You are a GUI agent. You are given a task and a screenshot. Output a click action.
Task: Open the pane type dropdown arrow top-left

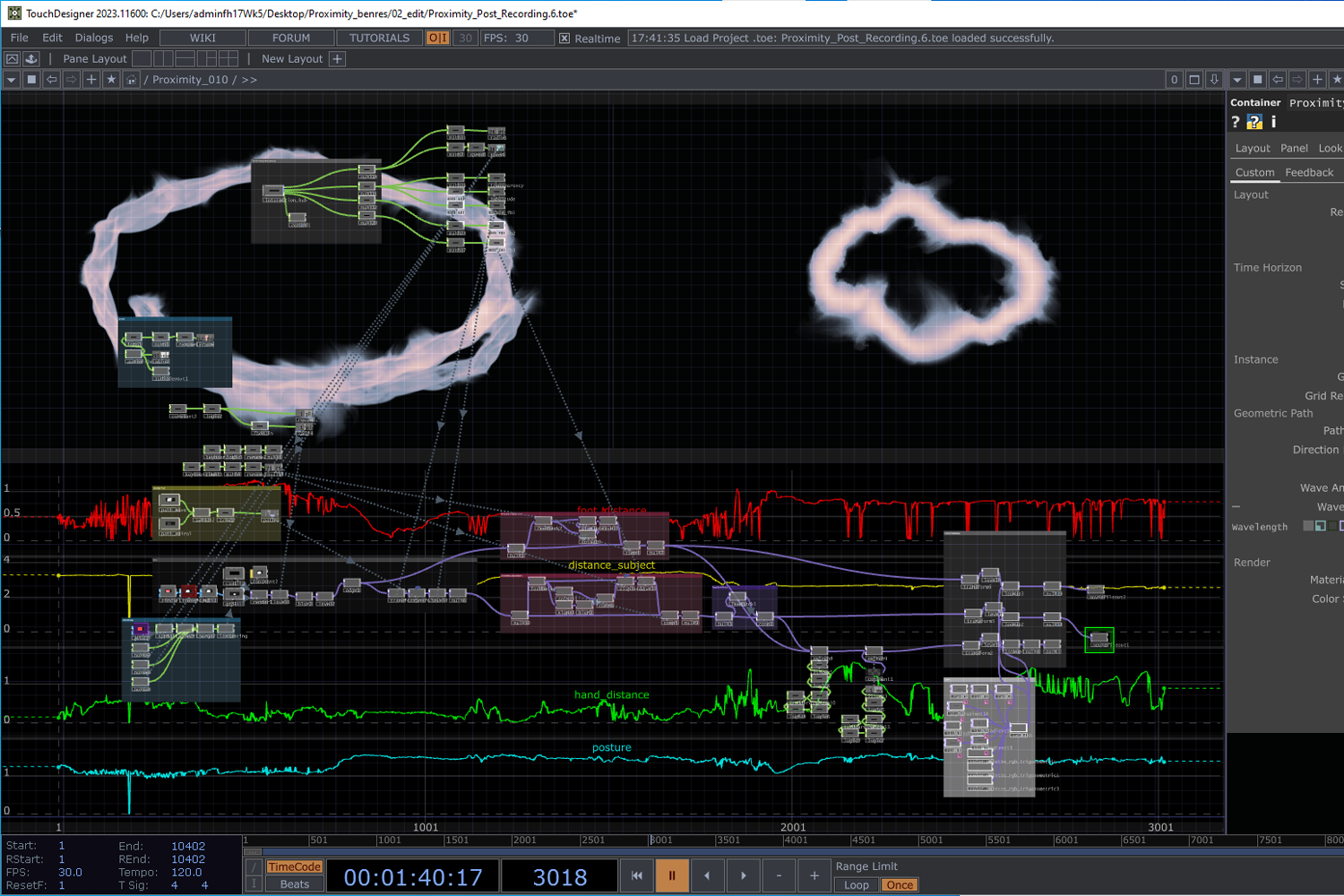[x=11, y=79]
